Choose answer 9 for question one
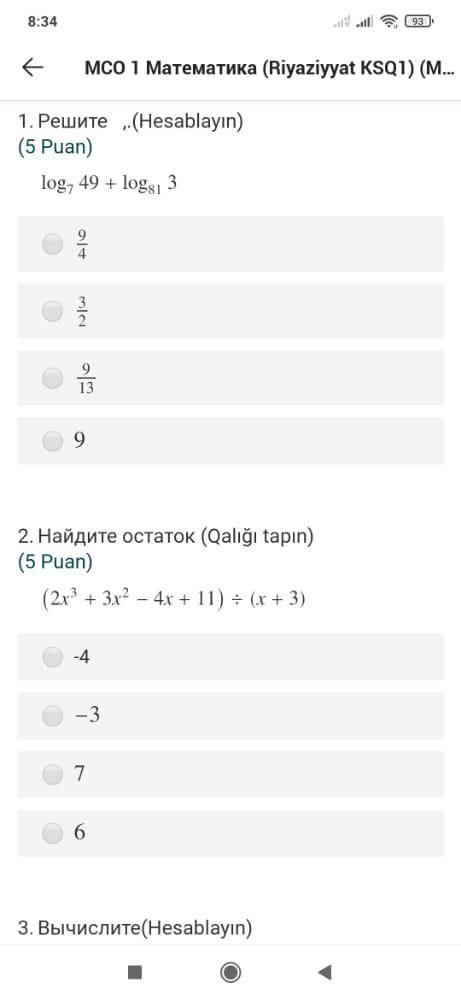The width and height of the screenshot is (461, 1000). 230,441
